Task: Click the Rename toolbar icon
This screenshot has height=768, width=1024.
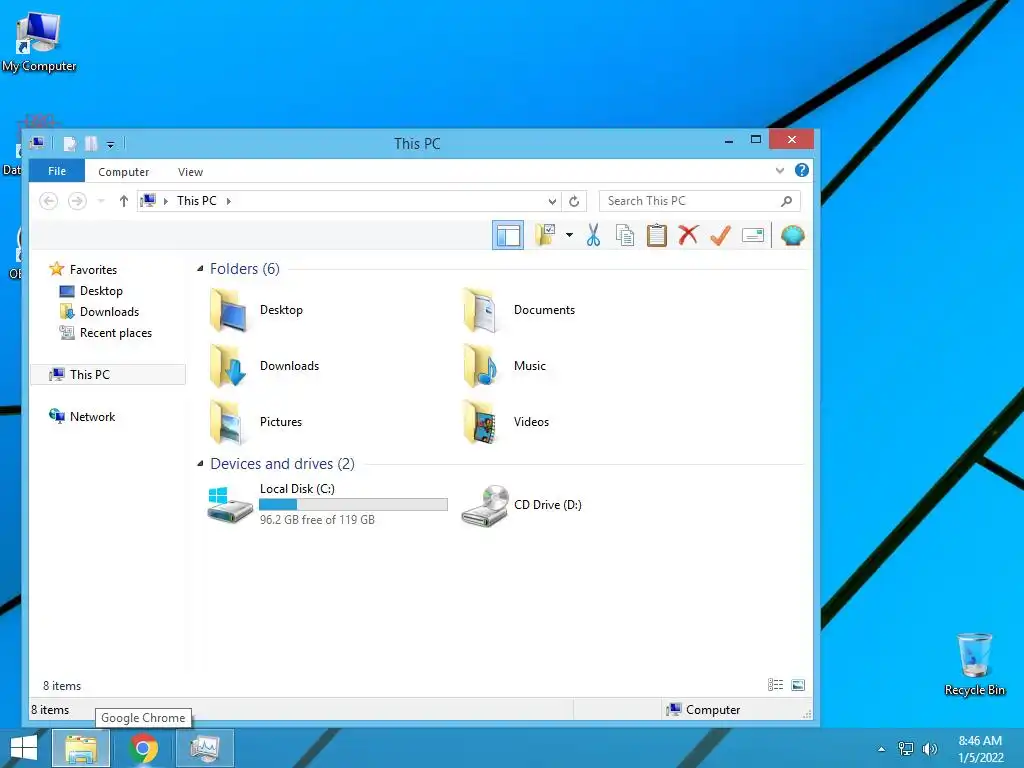Action: point(752,235)
